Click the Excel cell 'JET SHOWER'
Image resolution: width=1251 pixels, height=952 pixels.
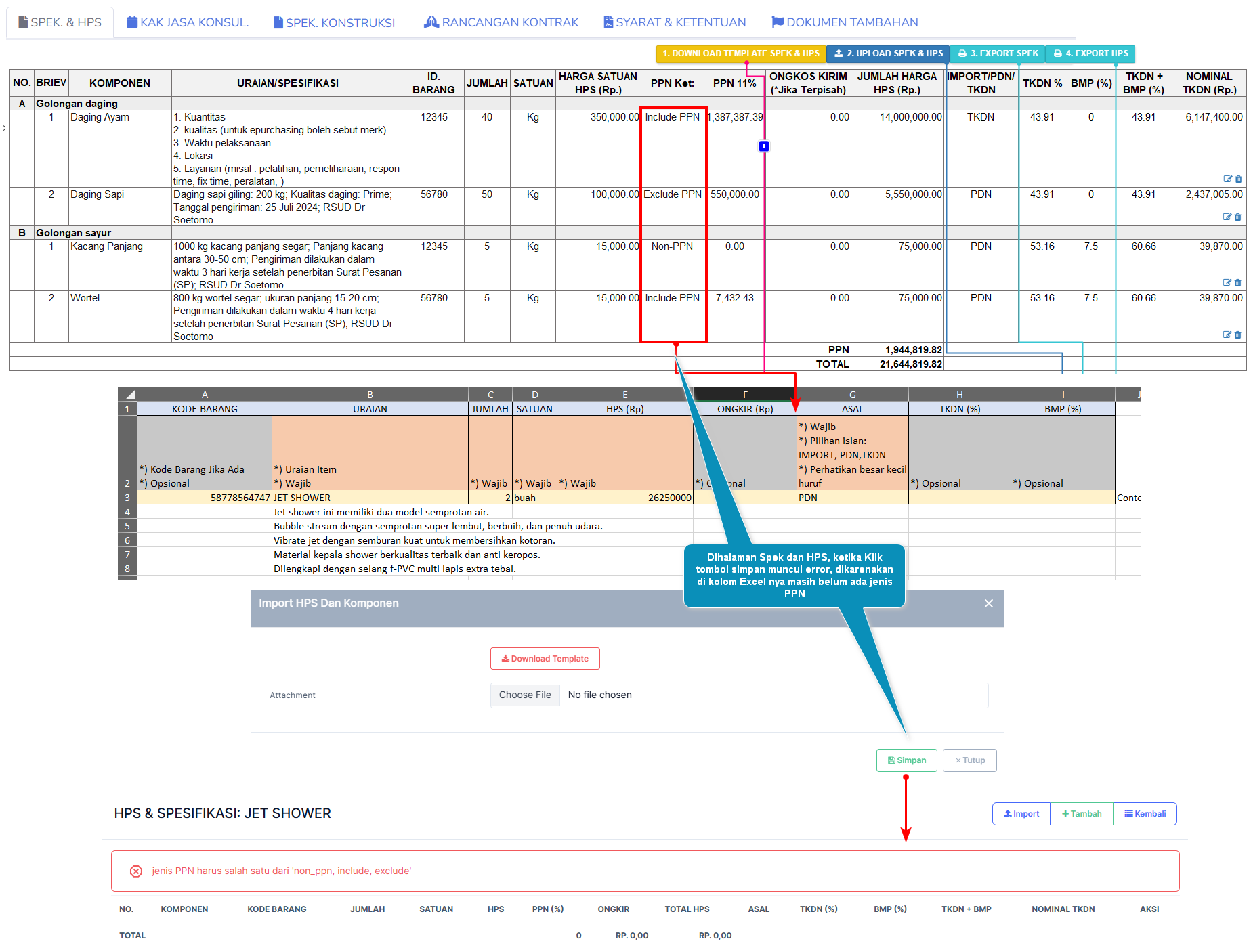[370, 498]
